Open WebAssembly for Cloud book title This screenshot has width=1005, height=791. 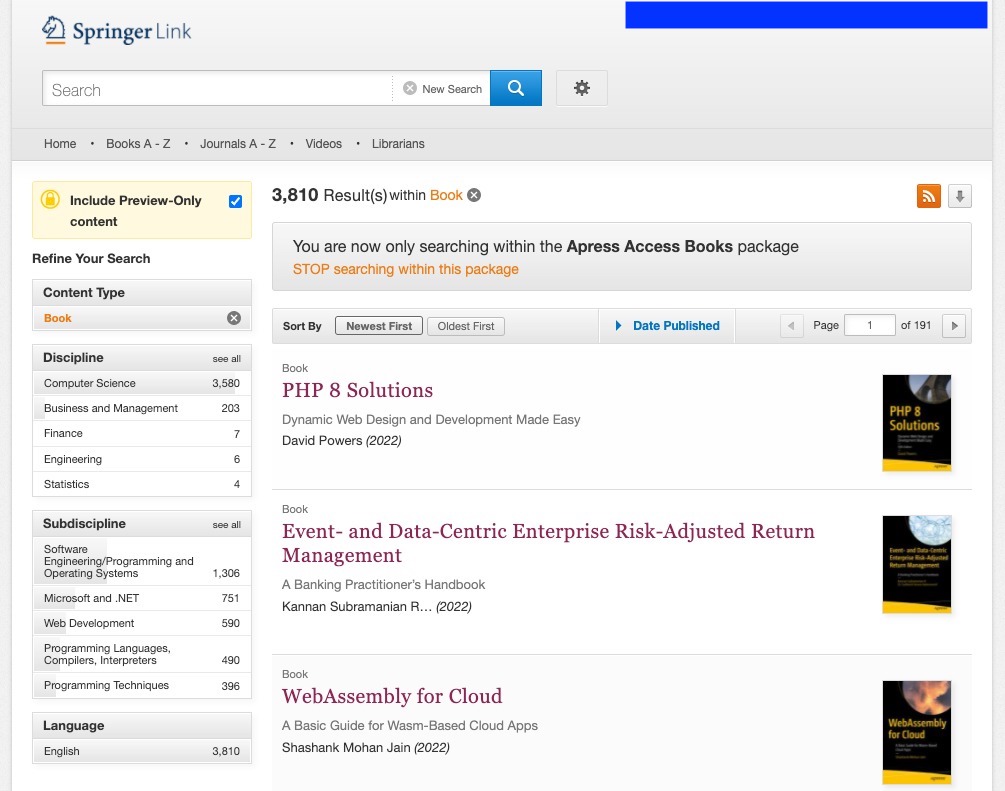pos(392,696)
